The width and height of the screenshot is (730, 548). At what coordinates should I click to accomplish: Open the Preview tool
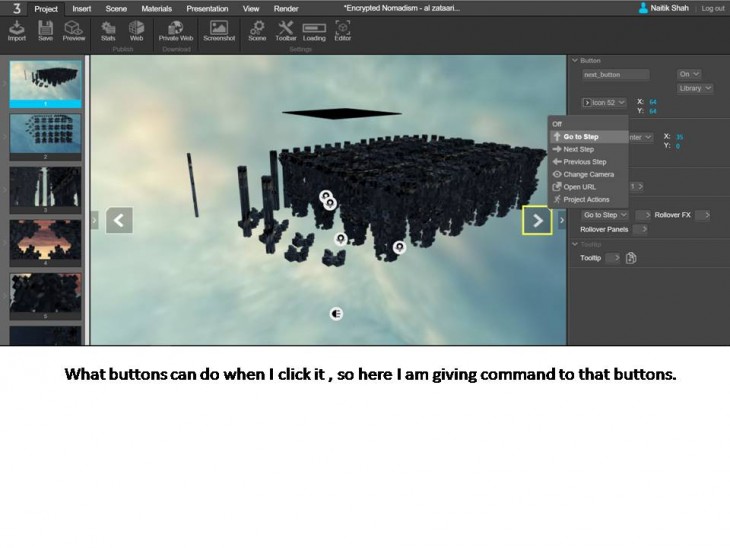pos(74,29)
